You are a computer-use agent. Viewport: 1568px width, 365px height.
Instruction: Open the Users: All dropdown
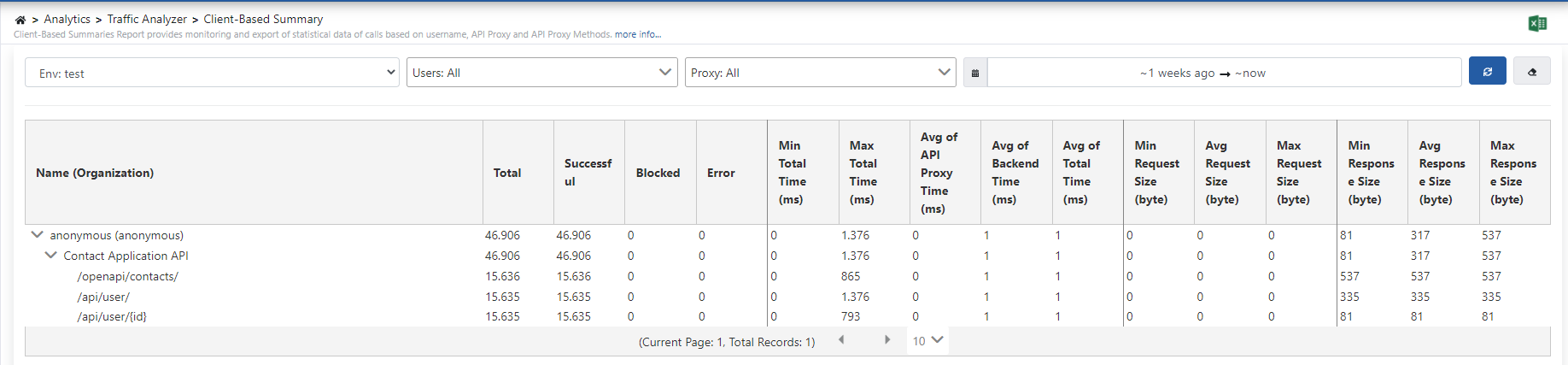[541, 73]
